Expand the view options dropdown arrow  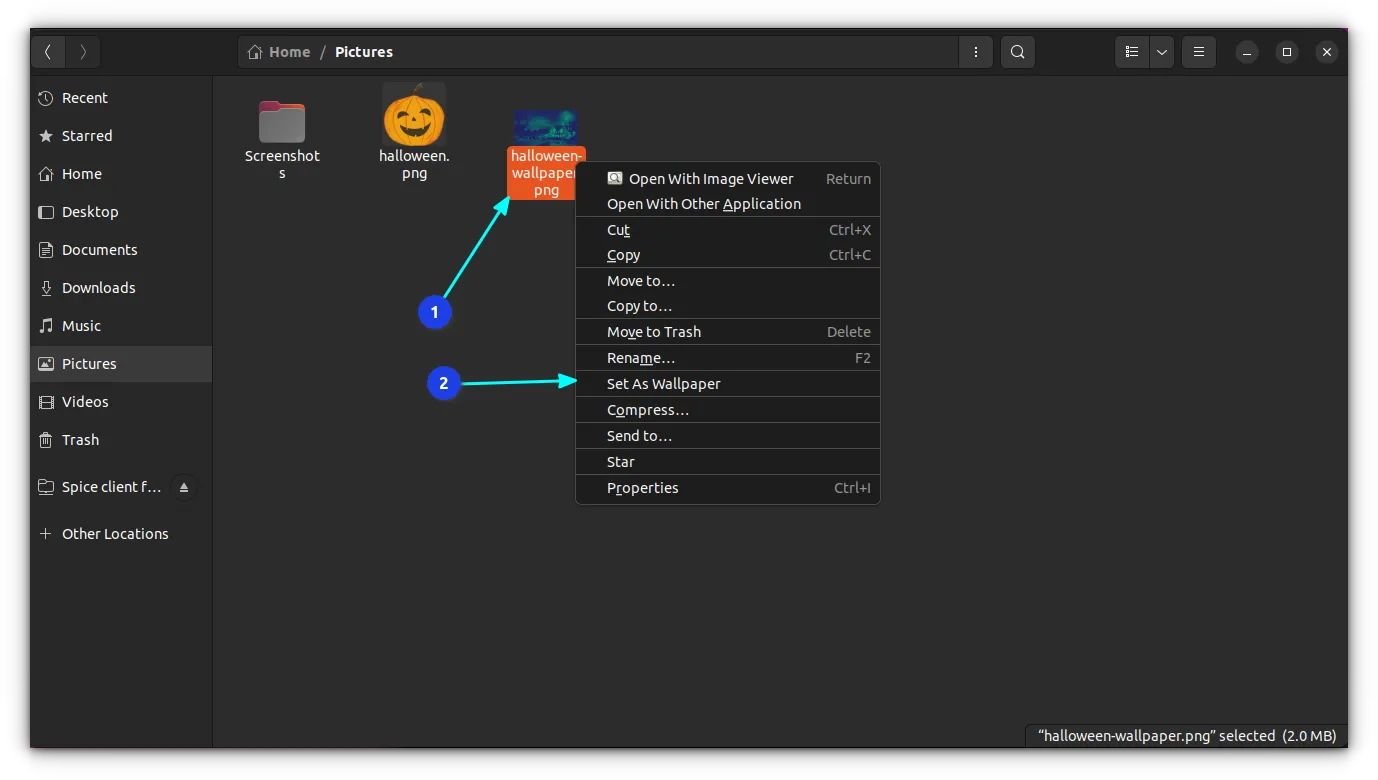tap(1161, 52)
